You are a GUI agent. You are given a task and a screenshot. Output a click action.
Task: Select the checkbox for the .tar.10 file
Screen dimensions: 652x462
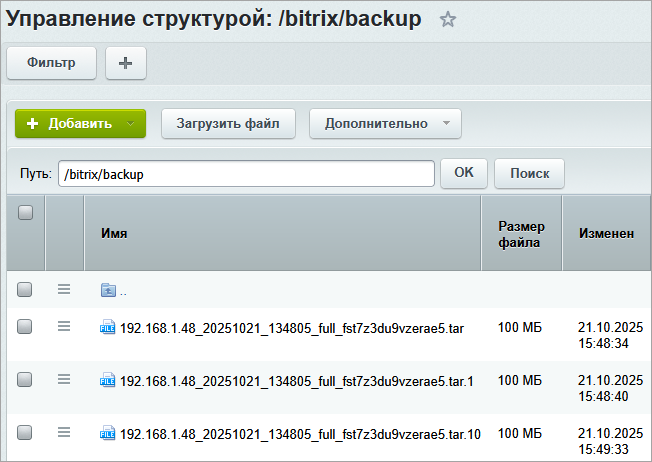25,432
